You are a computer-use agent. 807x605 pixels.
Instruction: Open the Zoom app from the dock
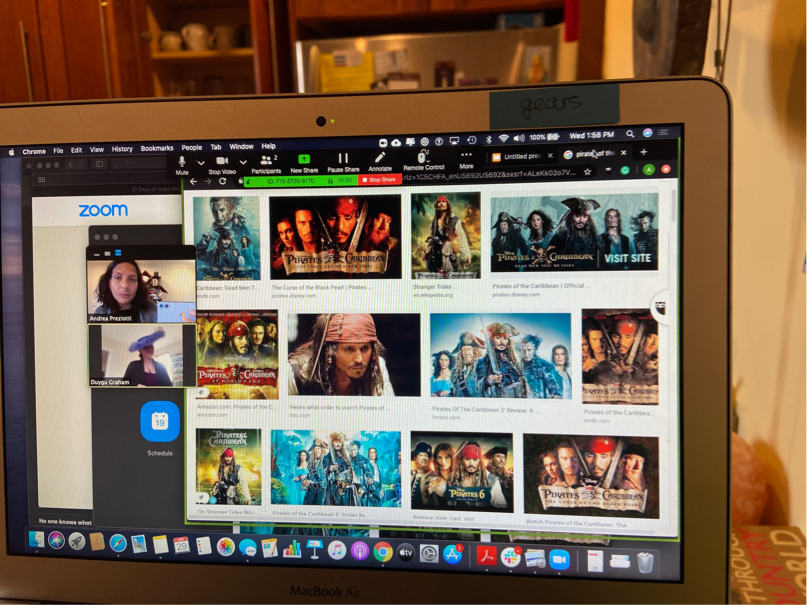(x=559, y=560)
